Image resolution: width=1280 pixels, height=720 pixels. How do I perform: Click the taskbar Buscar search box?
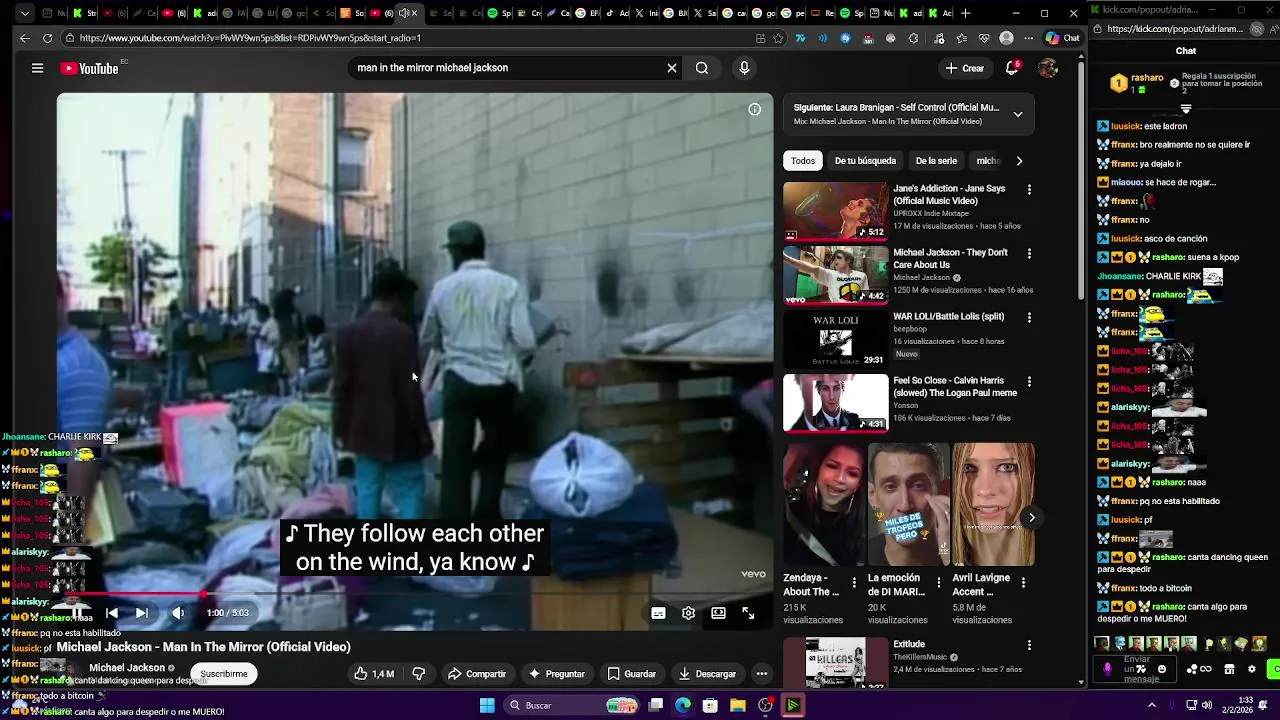(x=571, y=705)
